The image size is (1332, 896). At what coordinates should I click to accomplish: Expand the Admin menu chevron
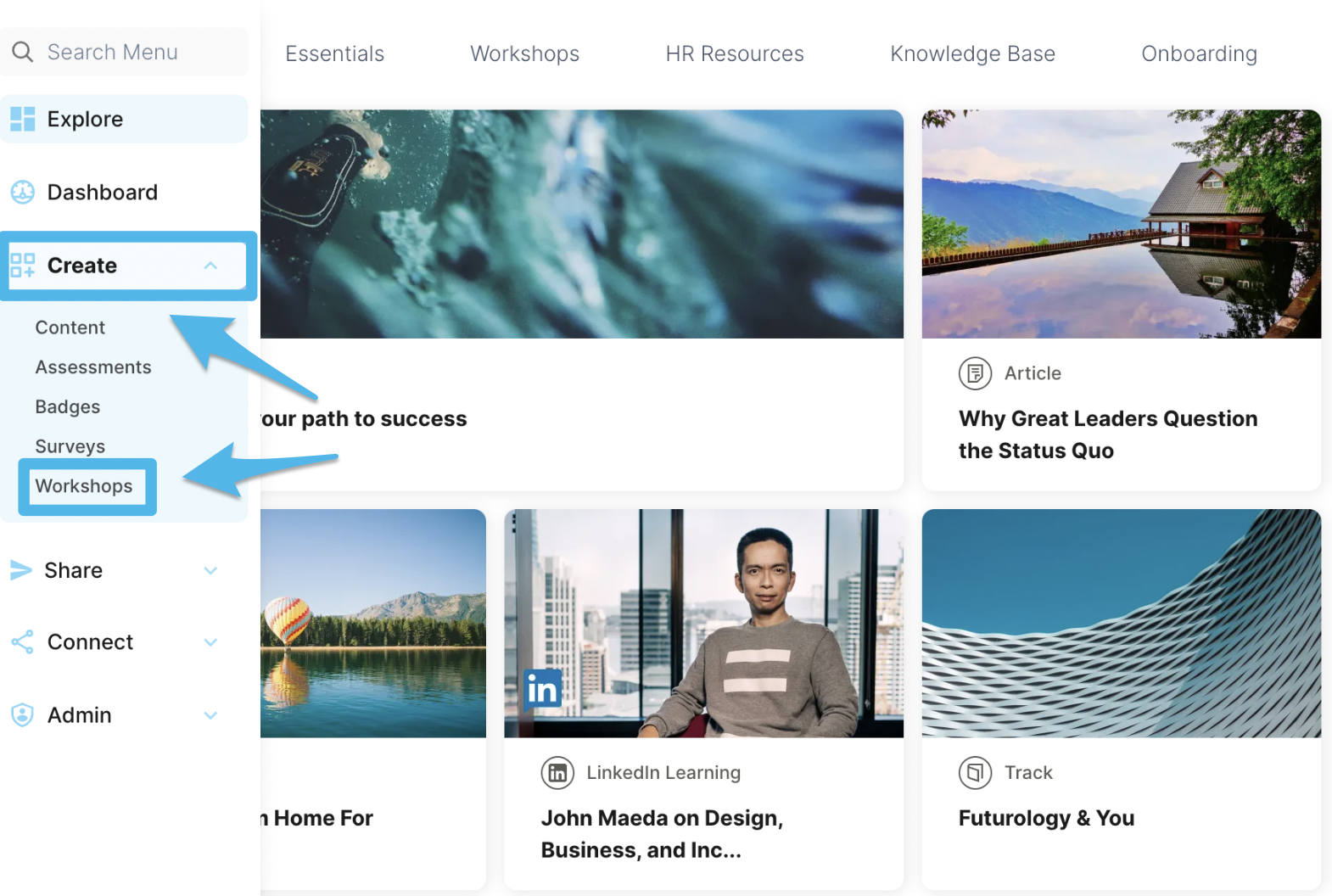pos(210,715)
